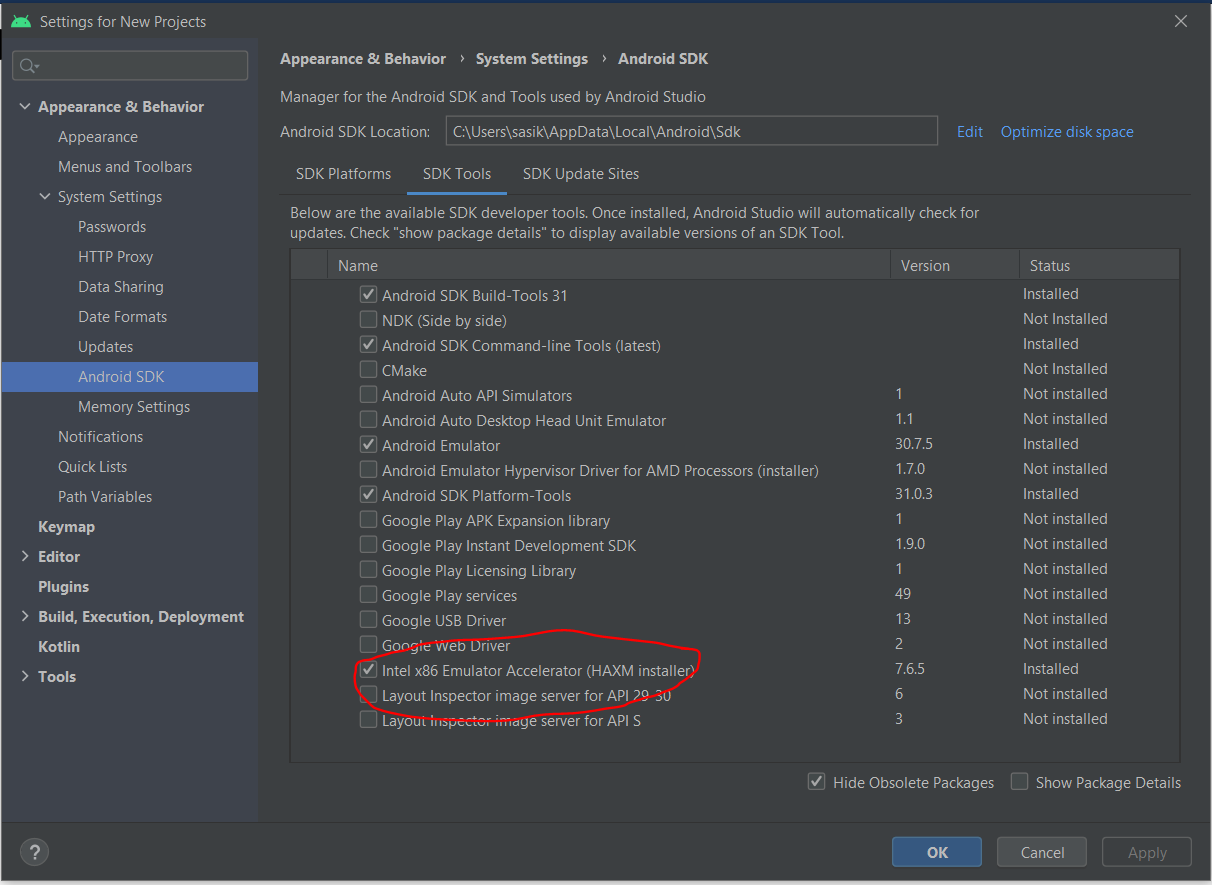Click the Appearance & Behavior breadcrumb

(x=363, y=59)
